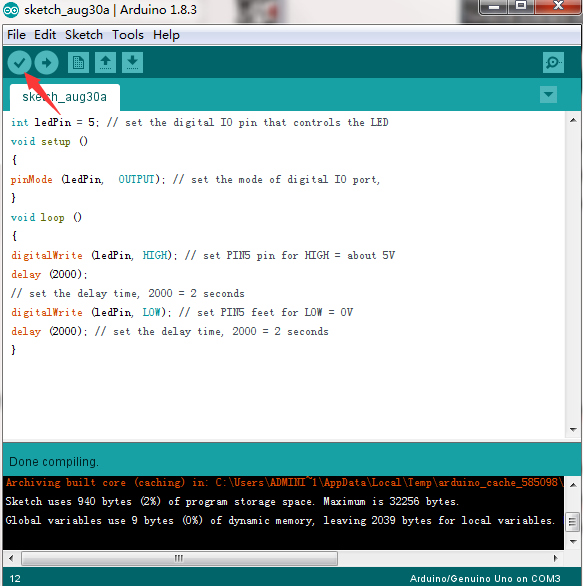The image size is (583, 586).
Task: Click the console horizontal scroll right arrow
Action: click(555, 558)
